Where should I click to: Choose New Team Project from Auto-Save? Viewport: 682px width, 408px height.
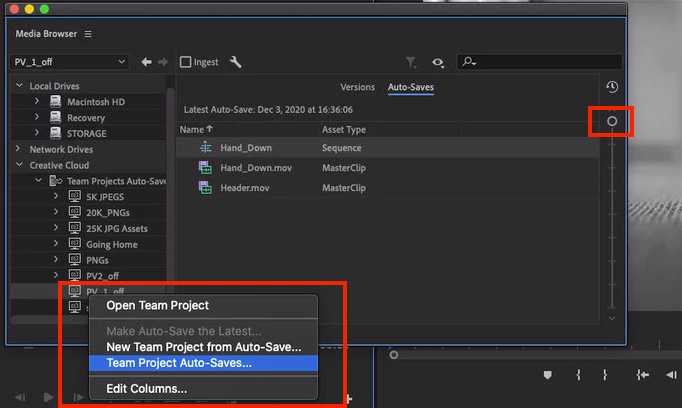[x=203, y=347]
